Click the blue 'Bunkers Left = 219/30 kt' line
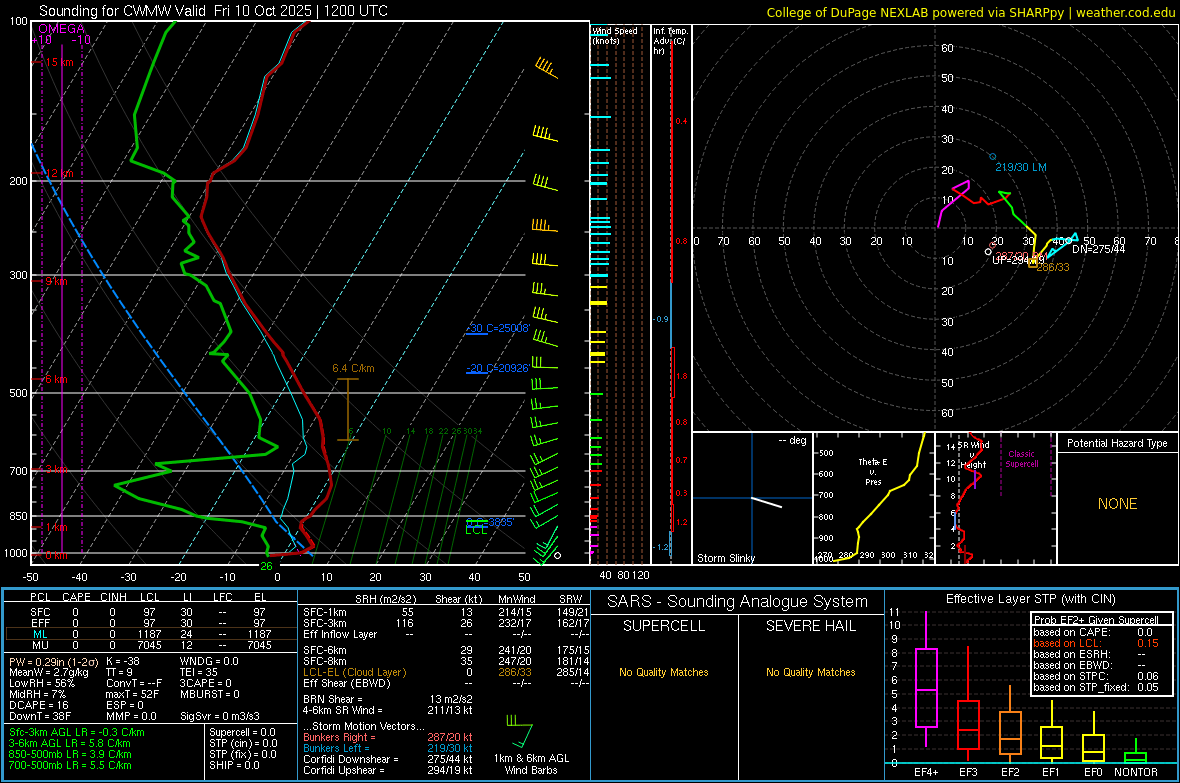1180x783 pixels. [388, 748]
